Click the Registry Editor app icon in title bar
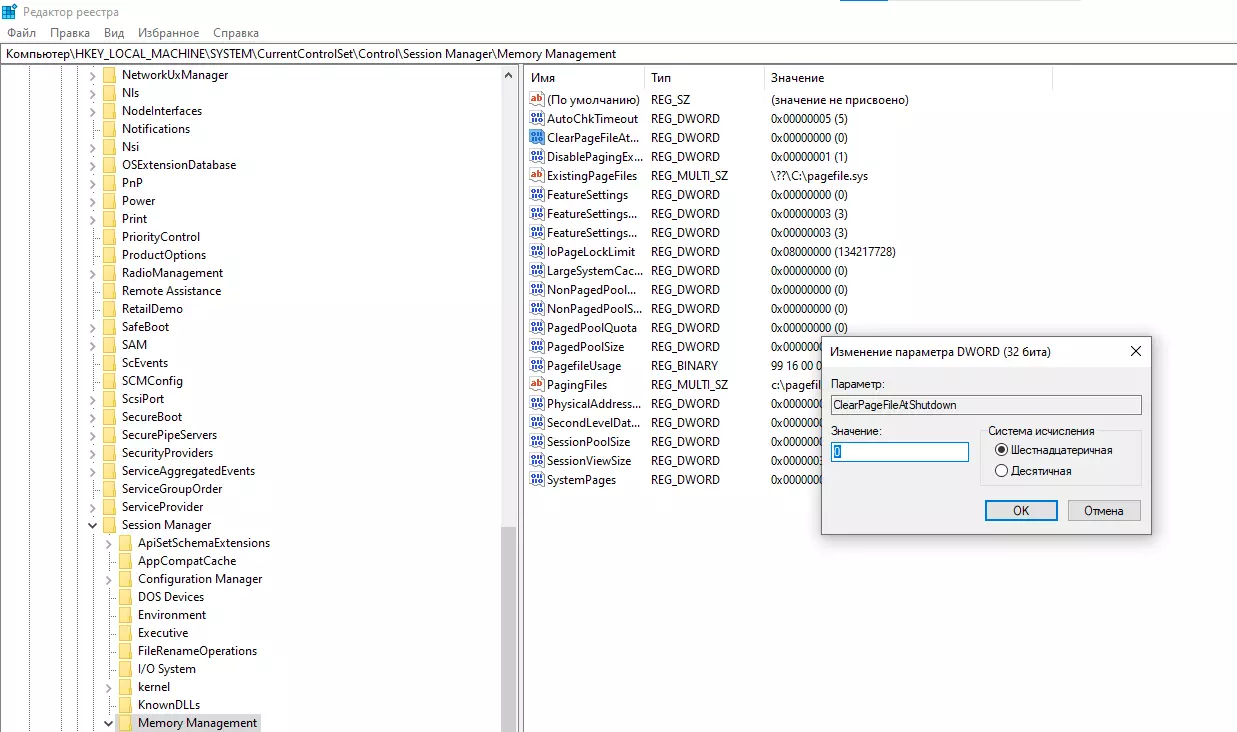This screenshot has height=732, width=1237. [9, 12]
